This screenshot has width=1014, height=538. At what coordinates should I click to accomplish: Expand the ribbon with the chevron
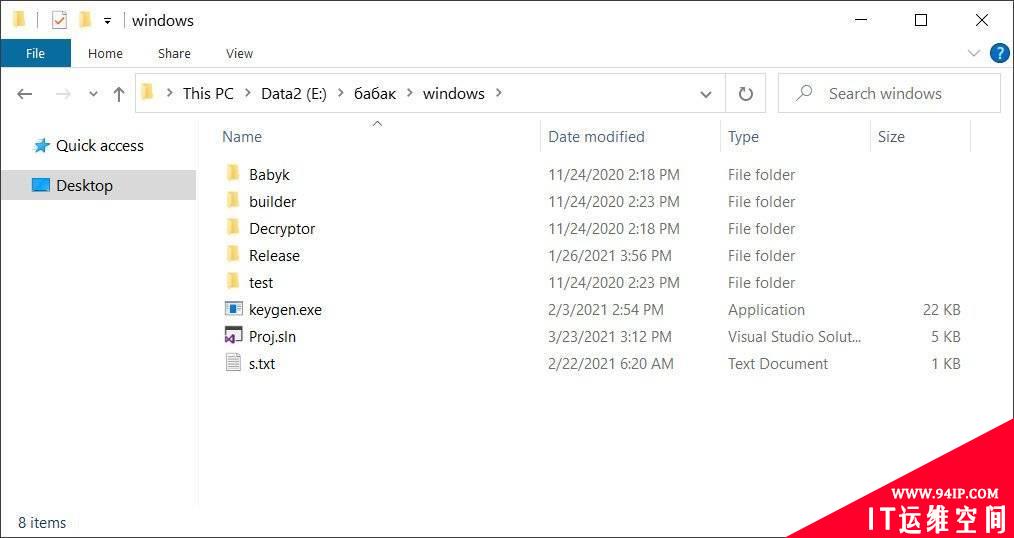(974, 54)
